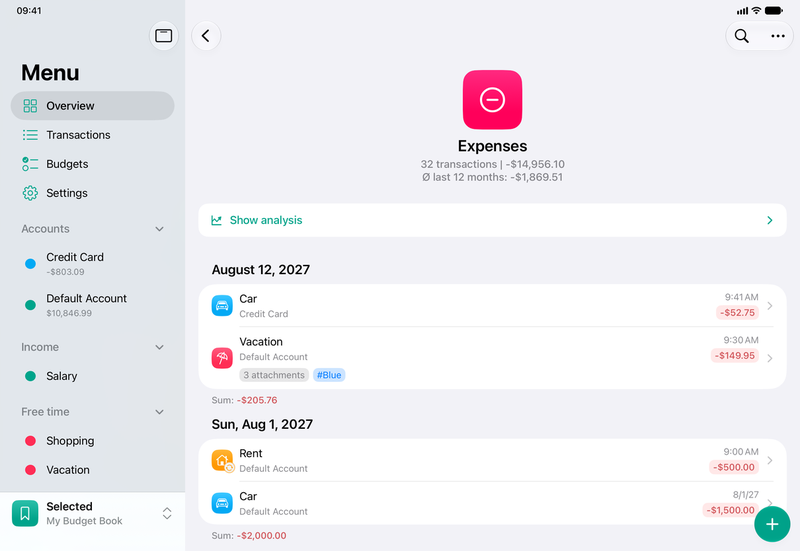Tap the pink Expenses minus icon
The height and width of the screenshot is (551, 800).
point(492,99)
